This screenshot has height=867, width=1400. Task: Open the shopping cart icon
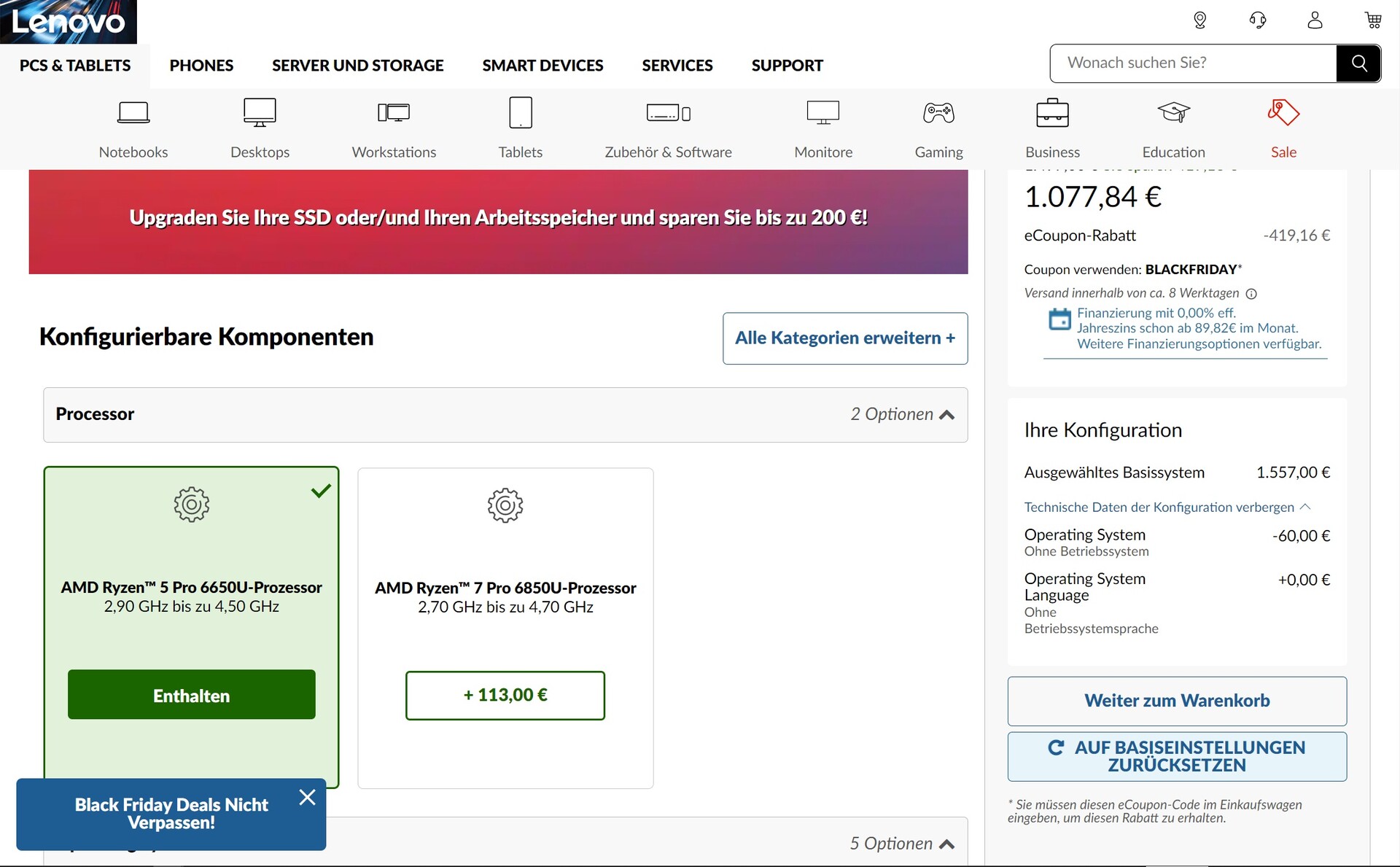(1373, 20)
